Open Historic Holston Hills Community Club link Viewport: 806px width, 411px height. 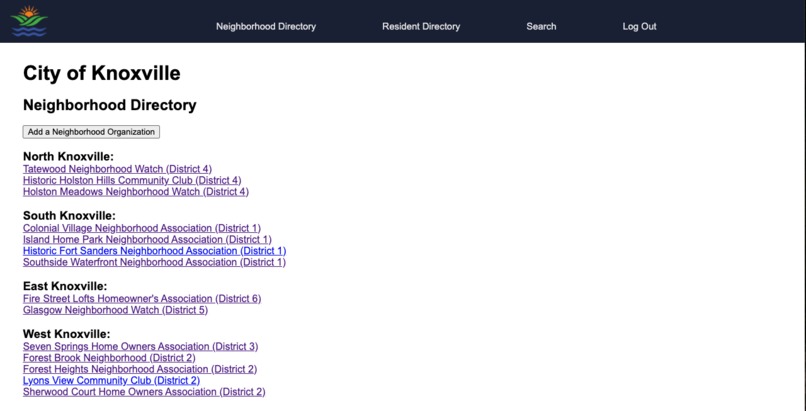[x=132, y=180]
